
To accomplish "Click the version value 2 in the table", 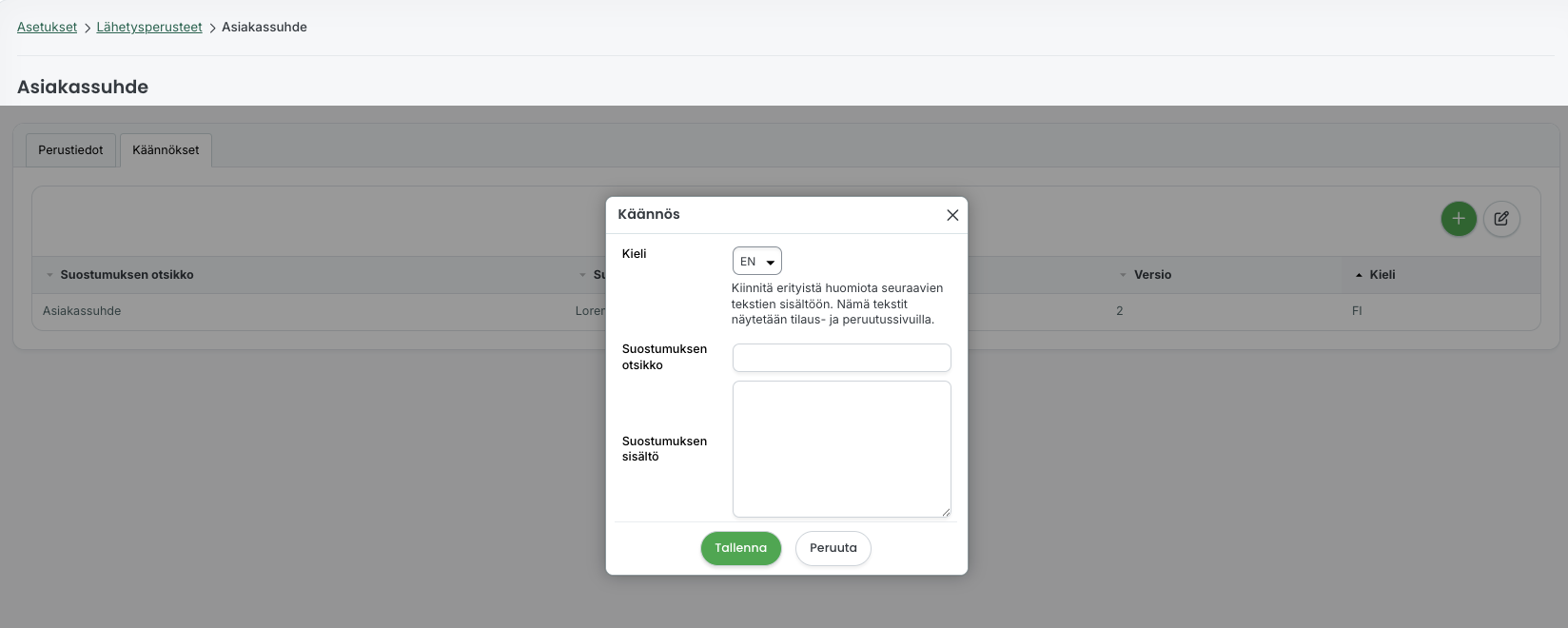I will [1120, 311].
